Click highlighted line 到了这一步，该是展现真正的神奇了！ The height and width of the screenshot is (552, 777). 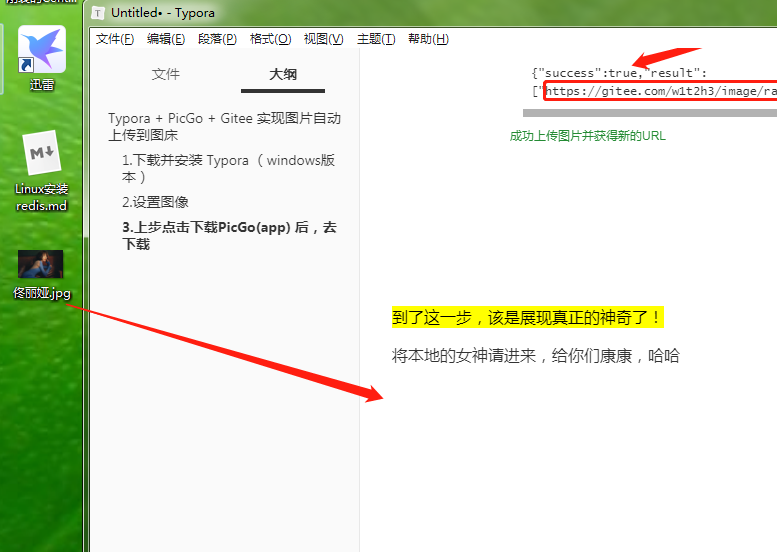coord(527,318)
